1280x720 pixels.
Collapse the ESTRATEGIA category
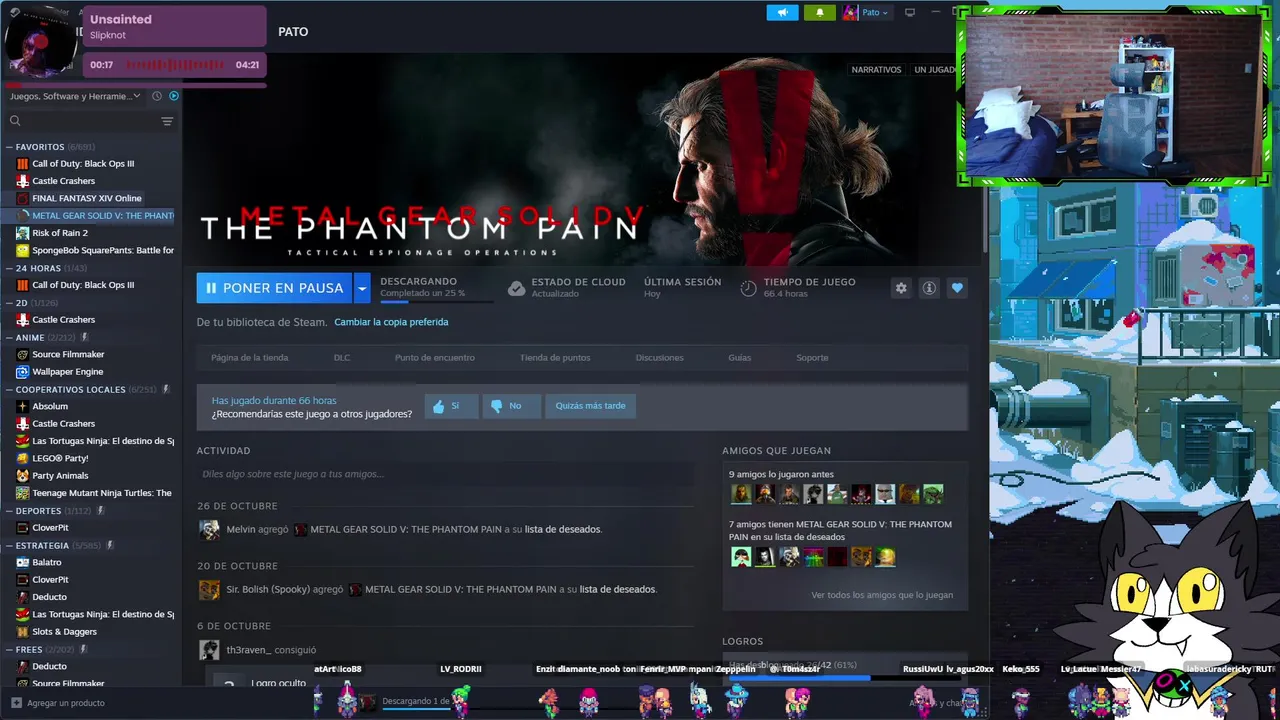point(9,546)
